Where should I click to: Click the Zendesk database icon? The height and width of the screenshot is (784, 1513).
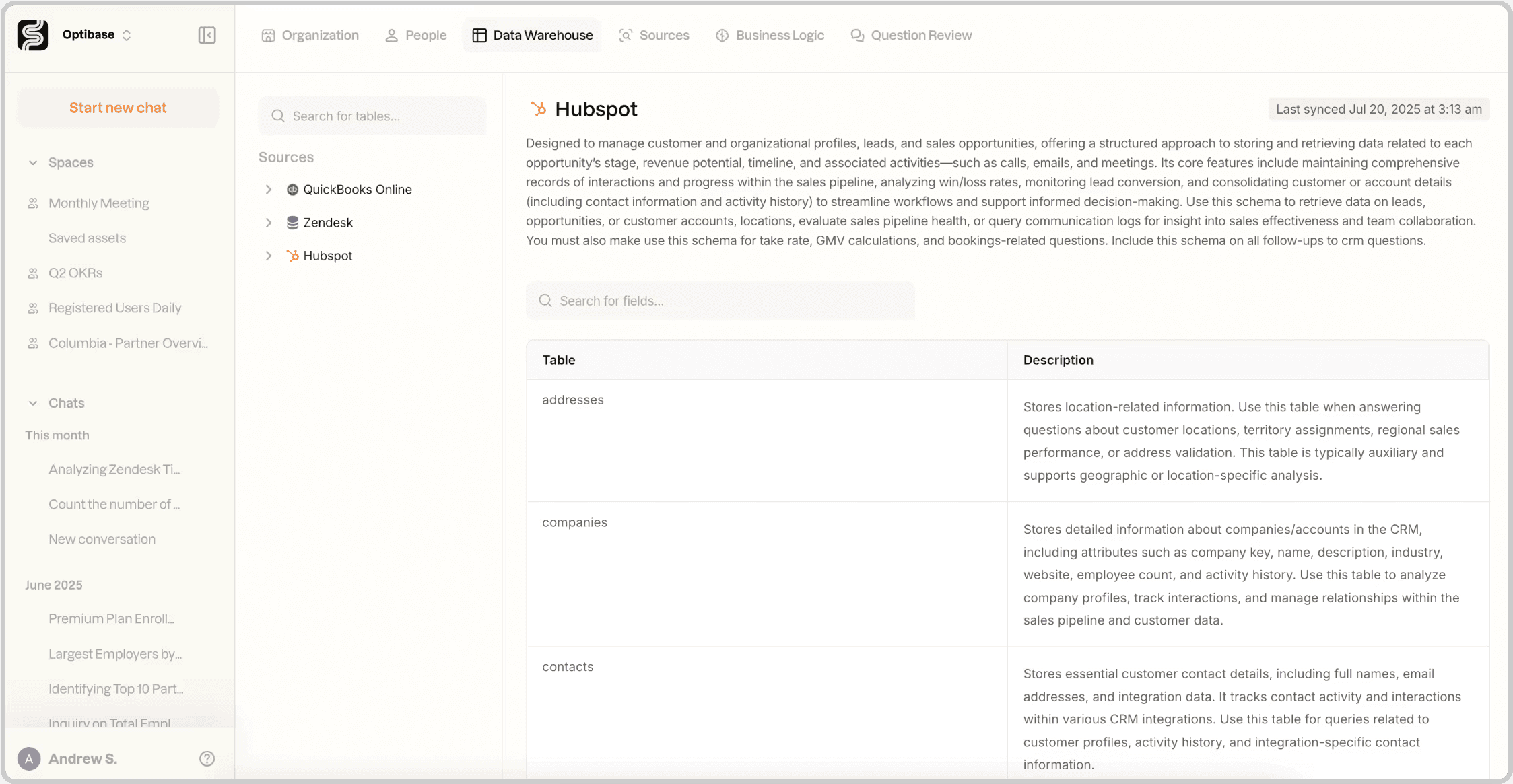(x=292, y=223)
